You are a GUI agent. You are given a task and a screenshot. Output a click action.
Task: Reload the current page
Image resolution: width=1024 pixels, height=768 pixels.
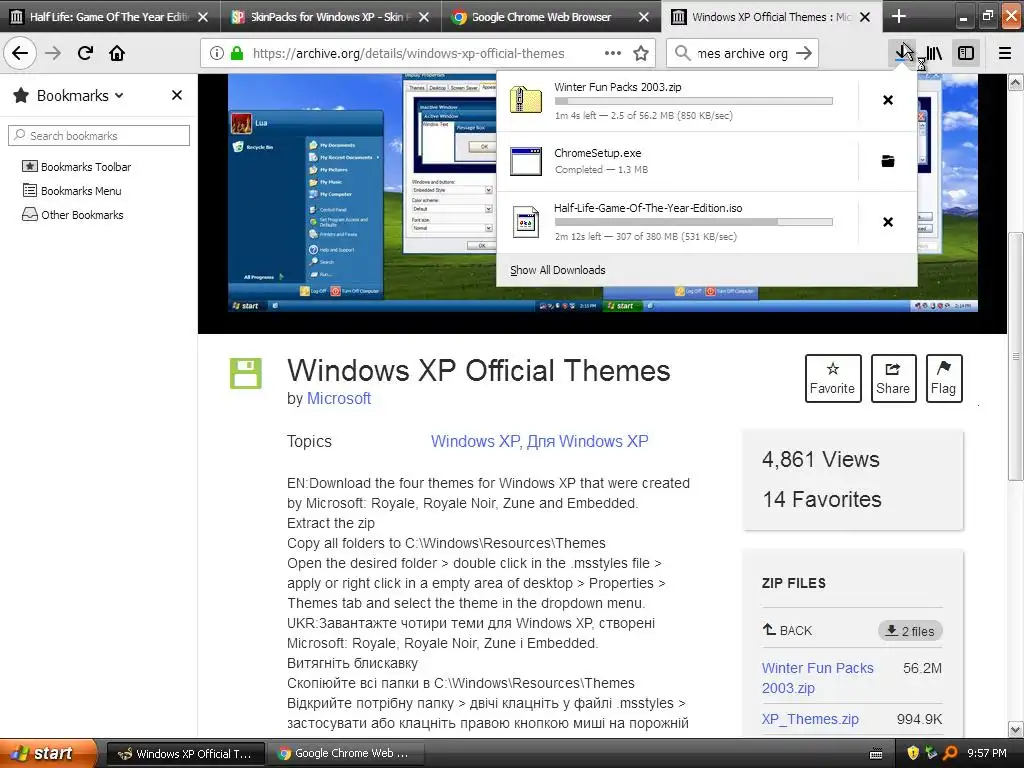[x=85, y=53]
